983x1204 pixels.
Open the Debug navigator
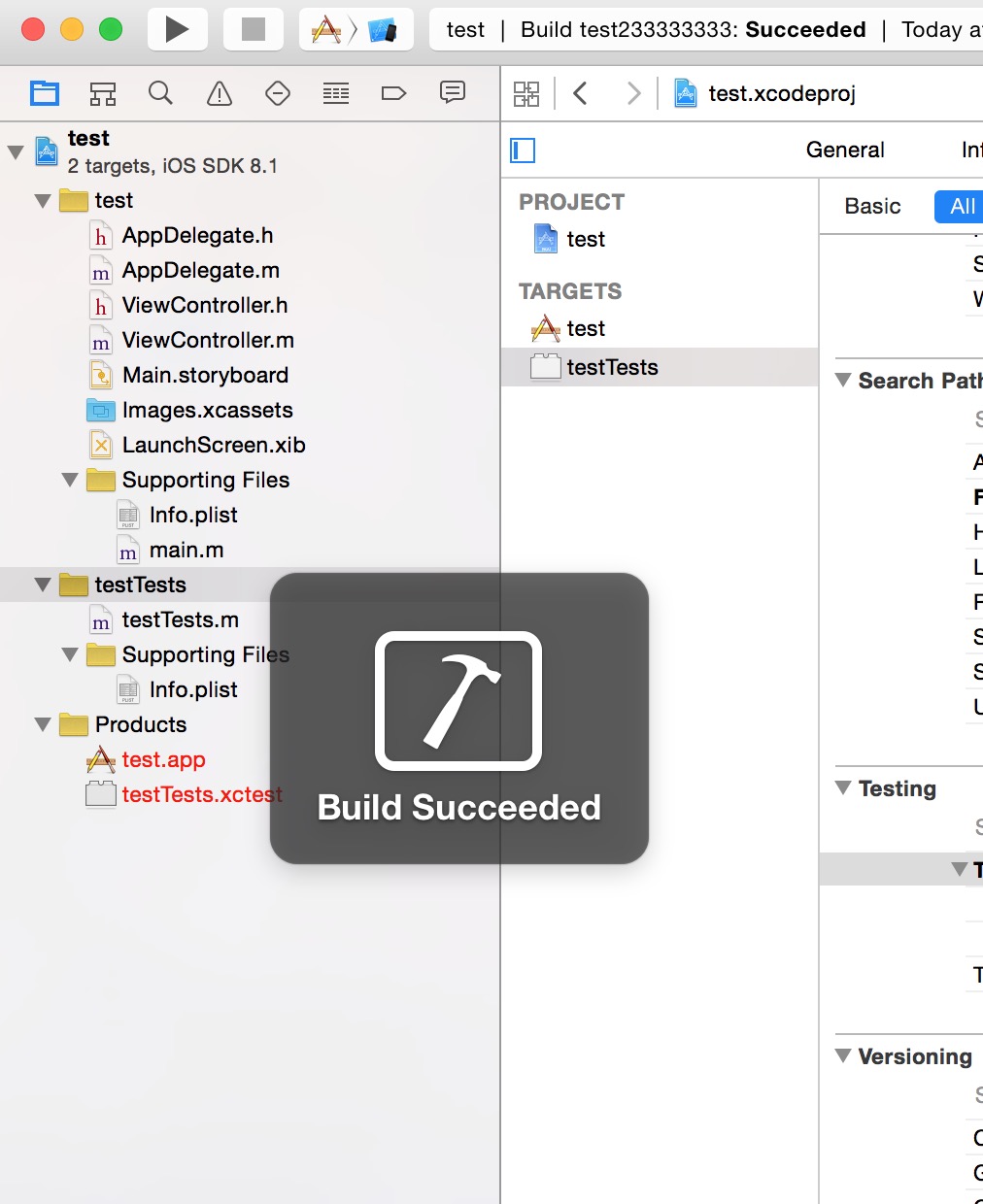[336, 93]
